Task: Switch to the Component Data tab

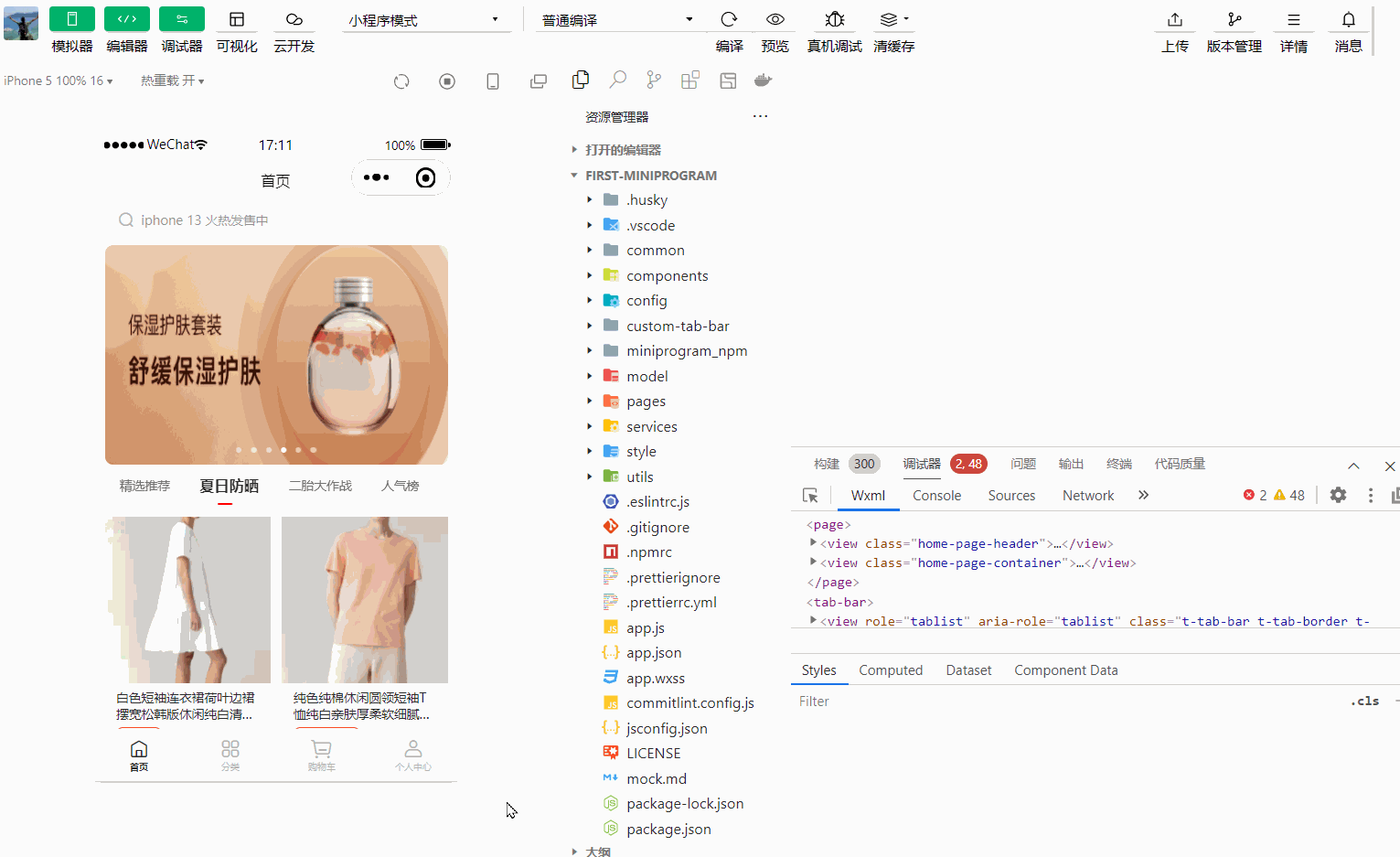Action: [1066, 670]
